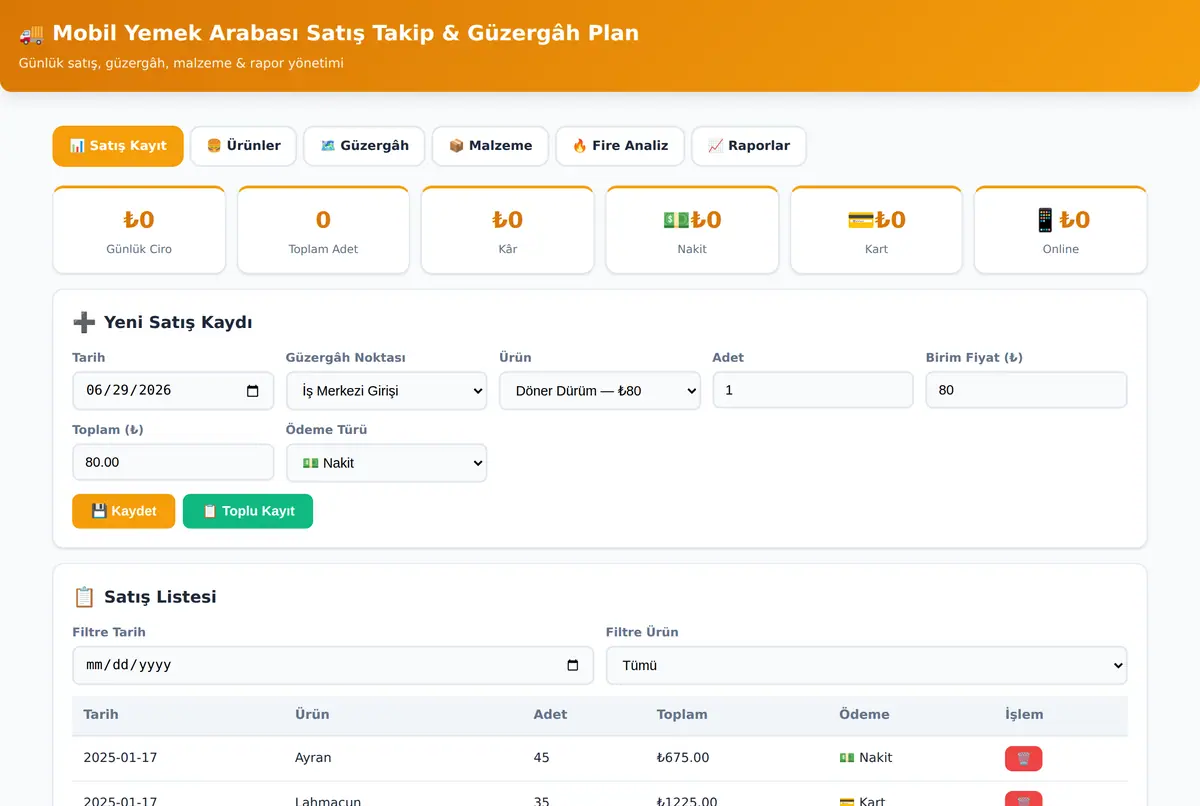Click the Toplu Kayıt button
The image size is (1200, 806).
pos(248,511)
